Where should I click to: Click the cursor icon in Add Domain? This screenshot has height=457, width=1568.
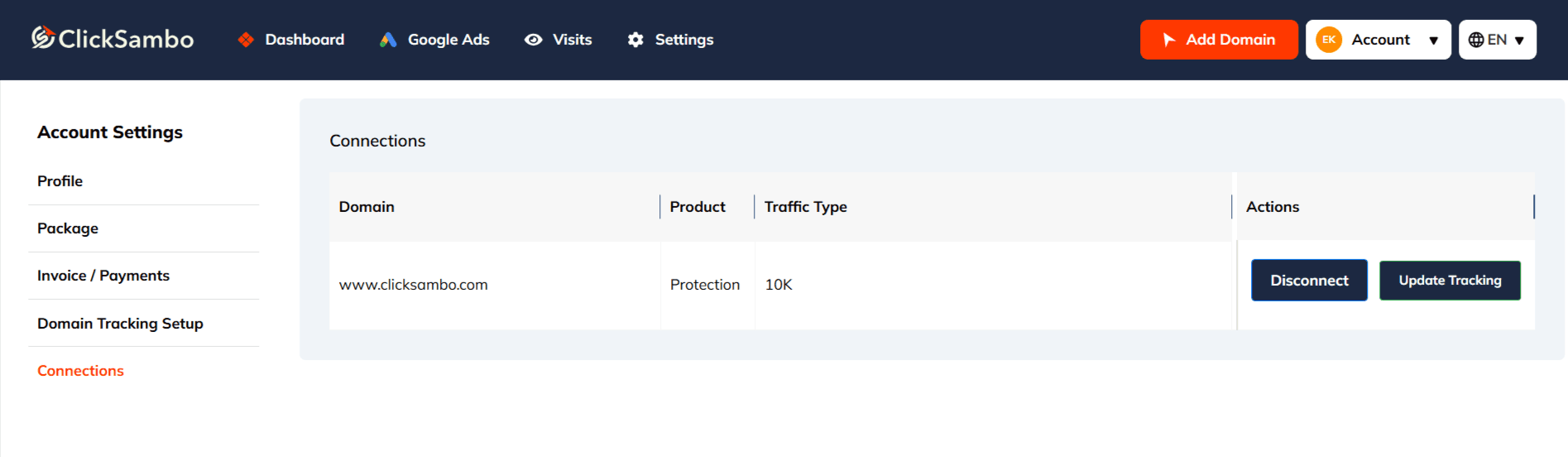[1168, 40]
